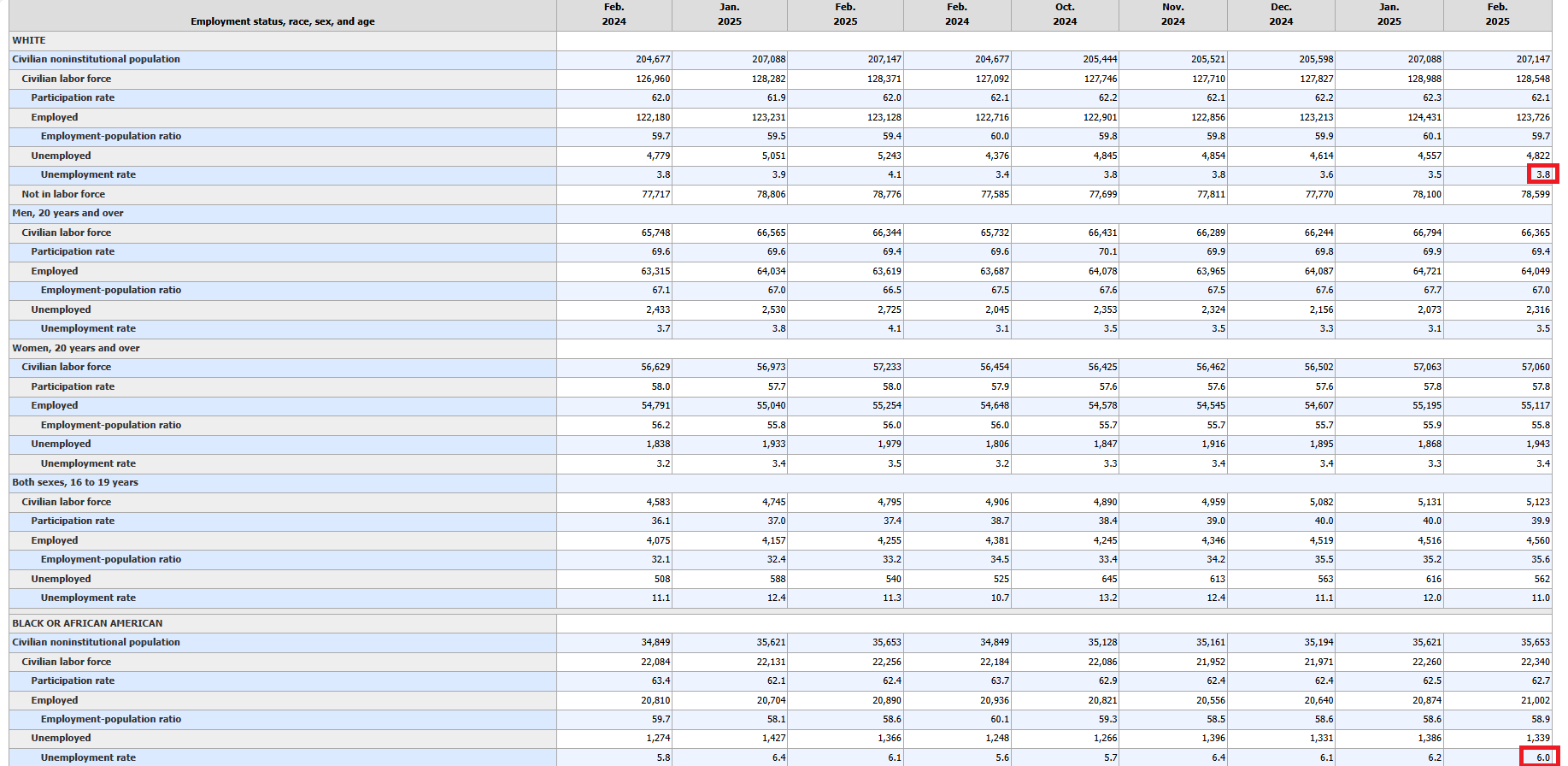Select the Dec. 2024 column header
This screenshot has height=766, width=1568.
coord(1281,15)
